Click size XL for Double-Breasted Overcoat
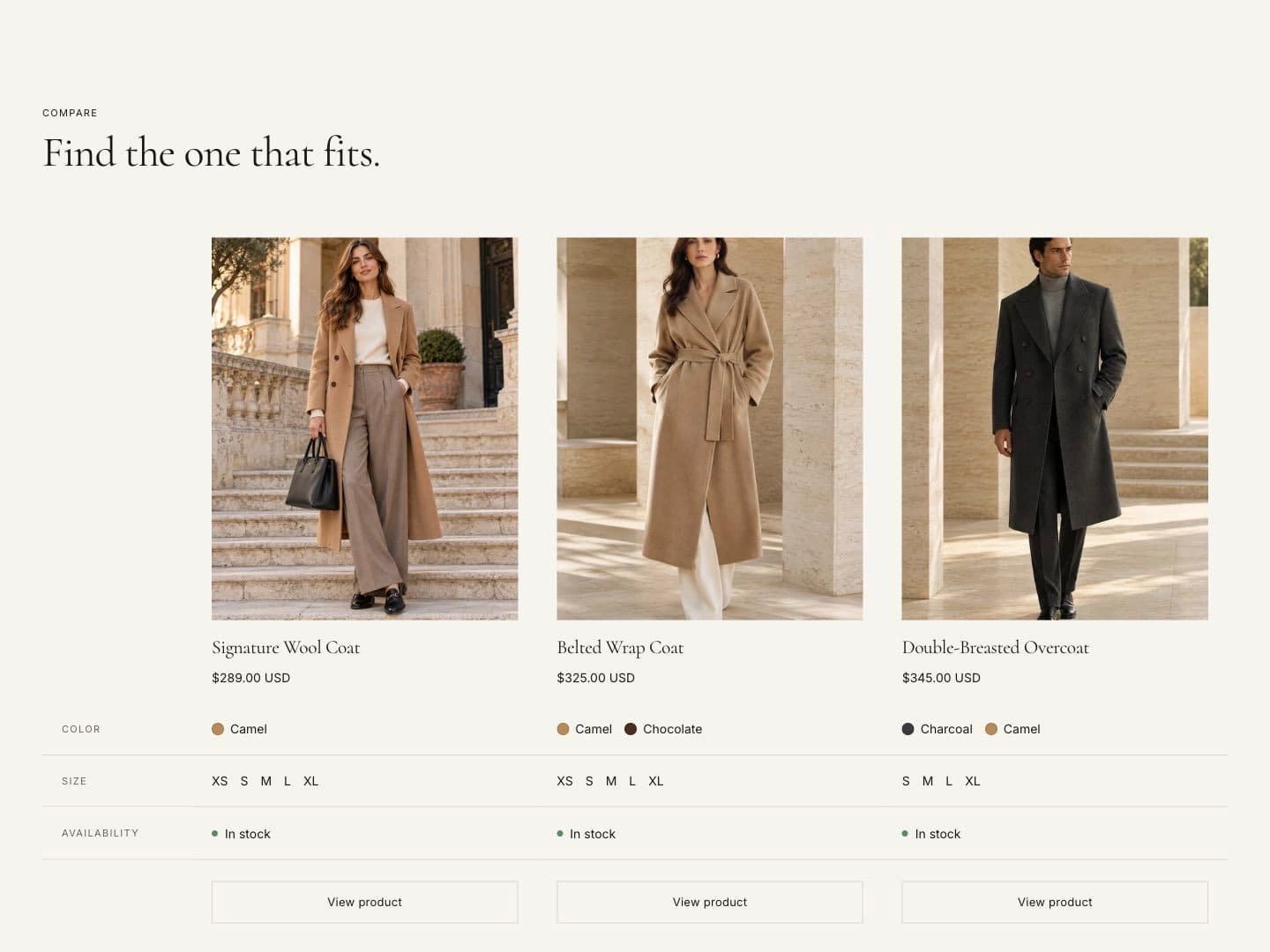The image size is (1270, 952). tap(973, 781)
